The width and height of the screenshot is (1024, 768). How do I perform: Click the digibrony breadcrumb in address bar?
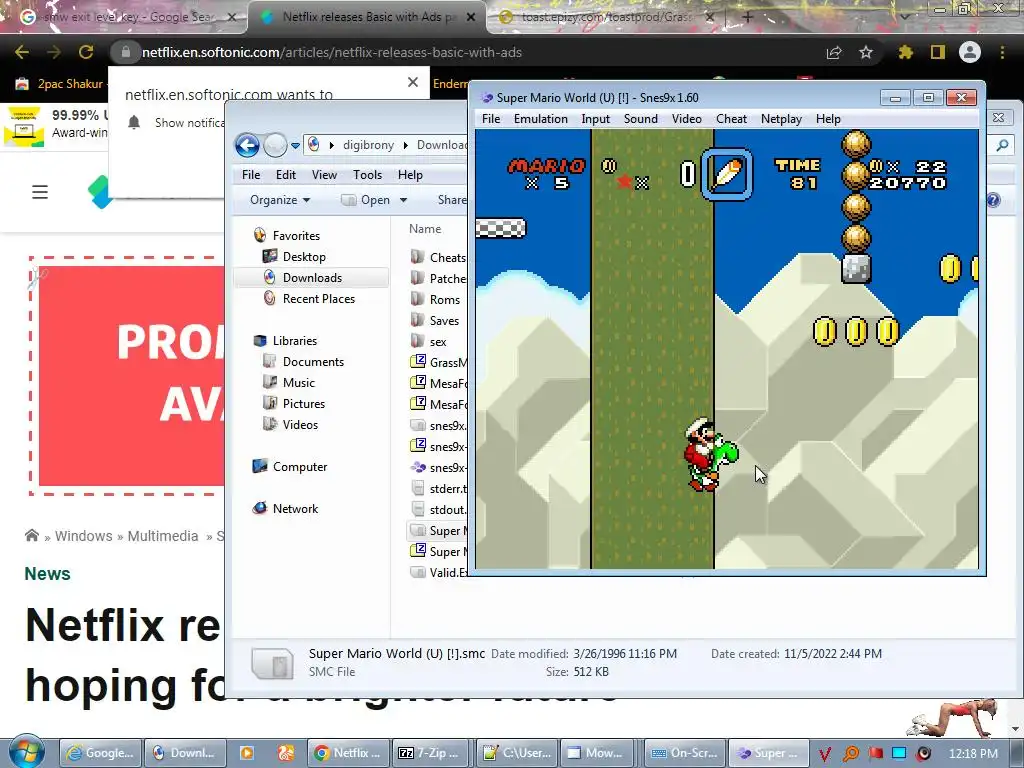368,145
